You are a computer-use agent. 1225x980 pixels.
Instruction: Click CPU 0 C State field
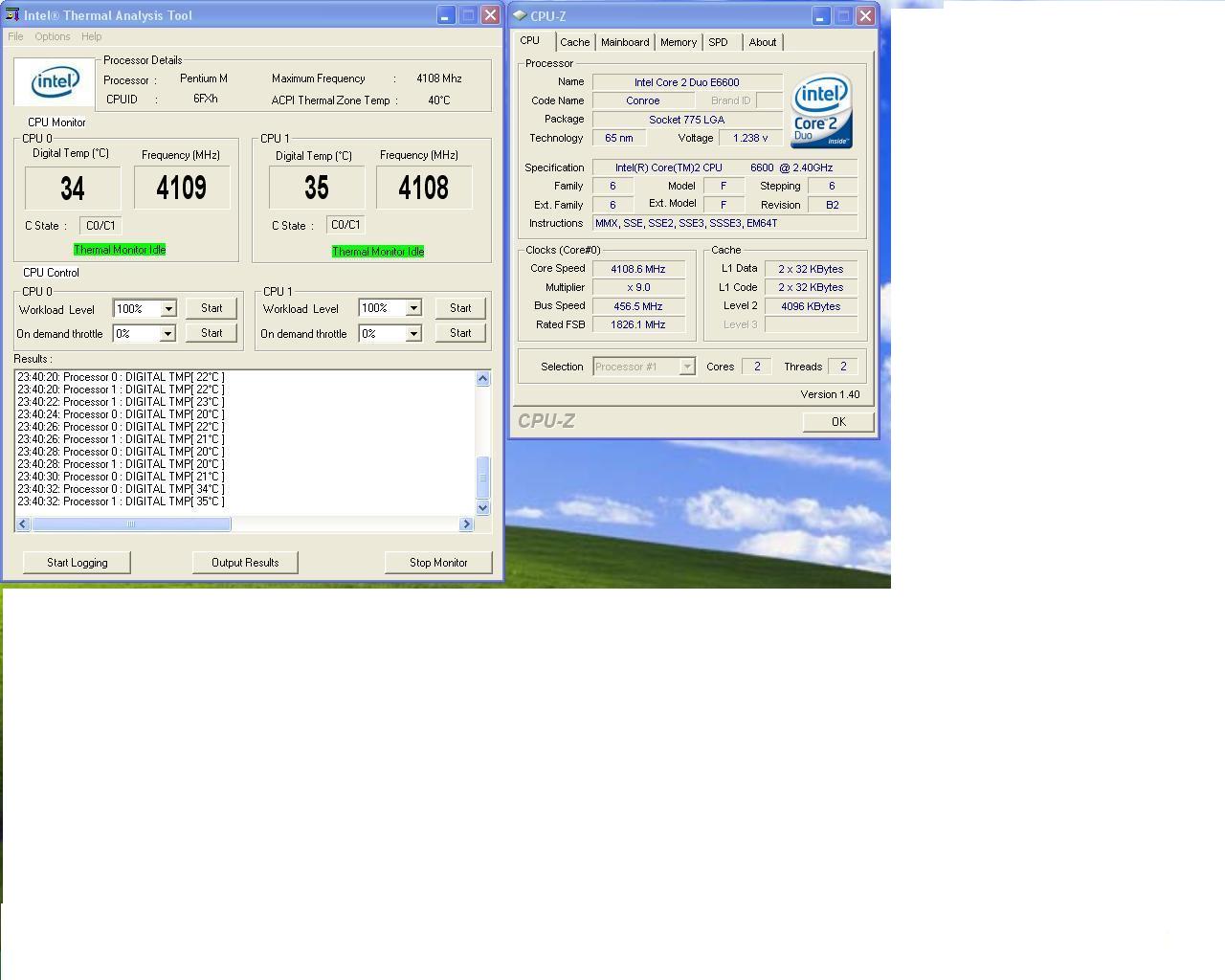point(100,226)
